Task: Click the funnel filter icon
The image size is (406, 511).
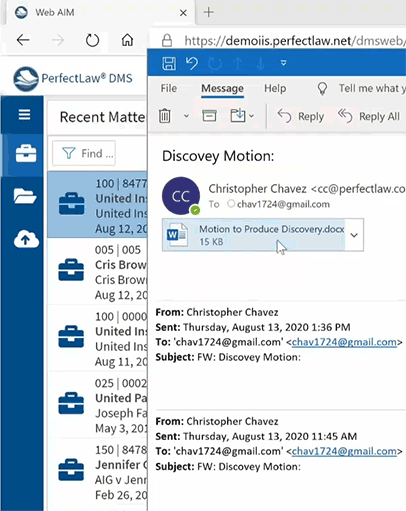Action: pos(69,153)
